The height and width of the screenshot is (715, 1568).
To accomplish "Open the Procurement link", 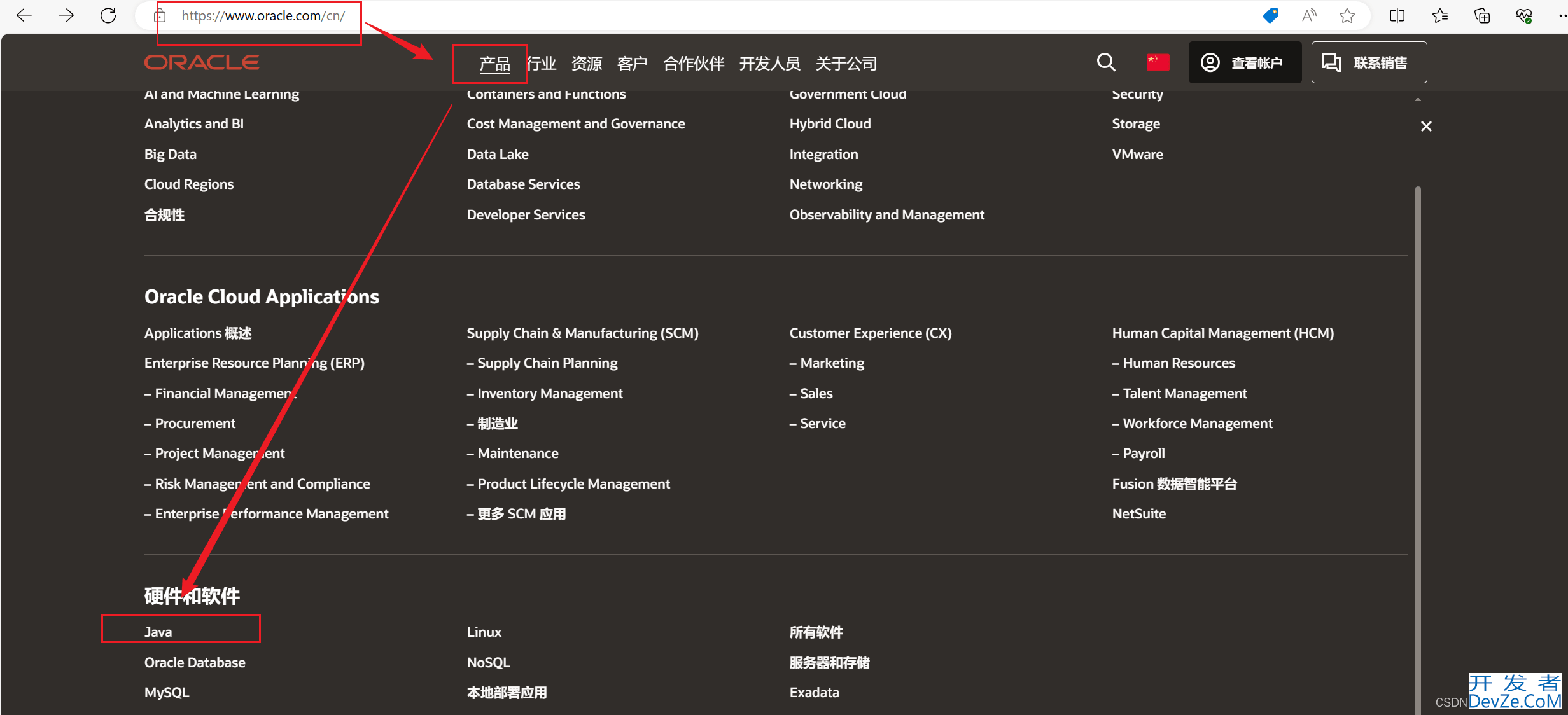I will pyautogui.click(x=190, y=424).
